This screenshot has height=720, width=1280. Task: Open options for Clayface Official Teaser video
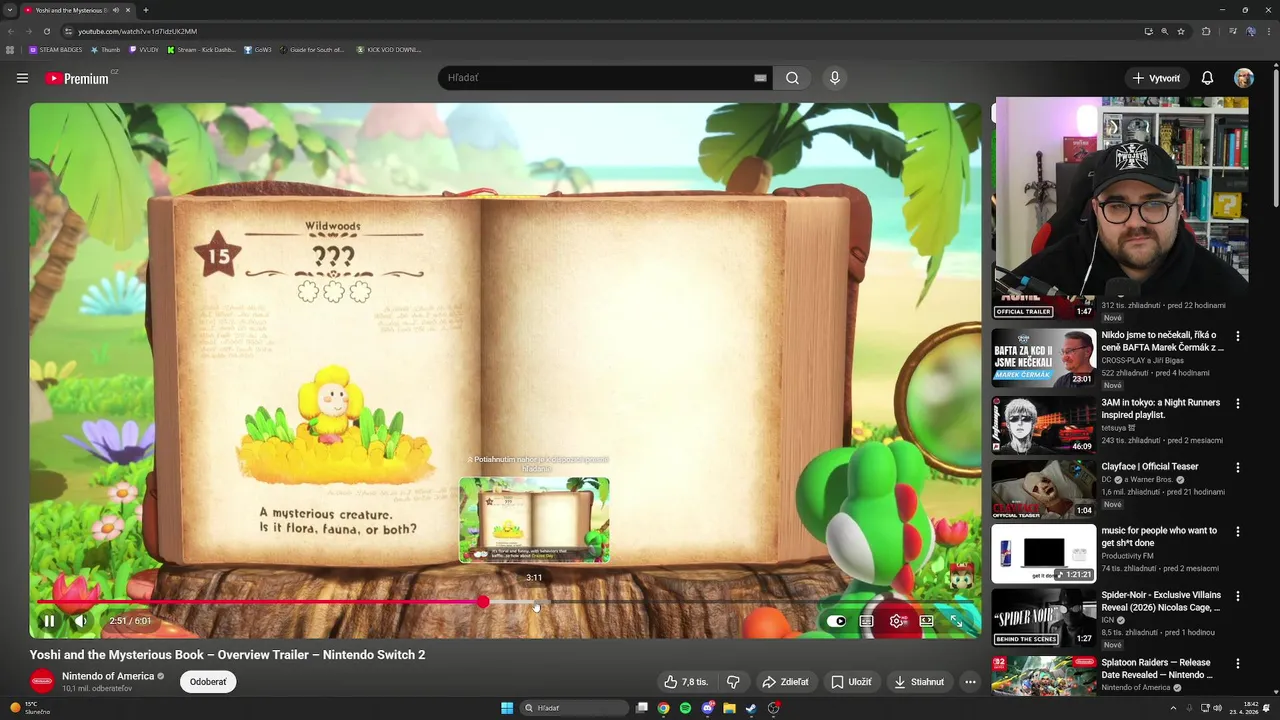1238,468
